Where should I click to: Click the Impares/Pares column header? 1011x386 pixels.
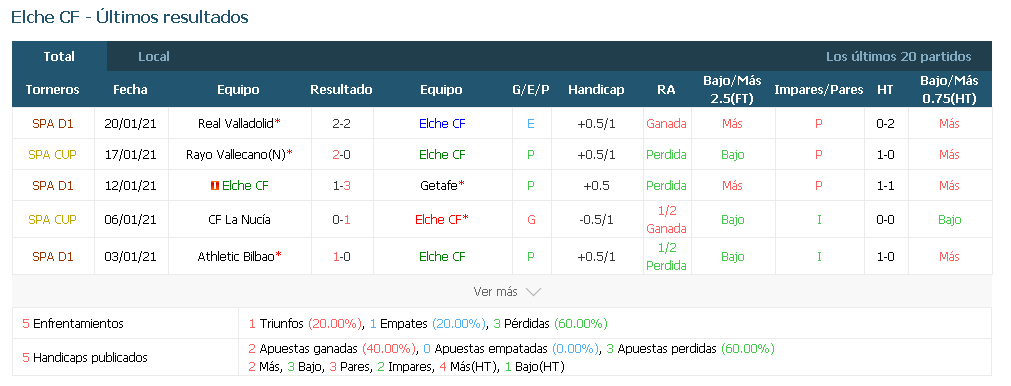818,90
